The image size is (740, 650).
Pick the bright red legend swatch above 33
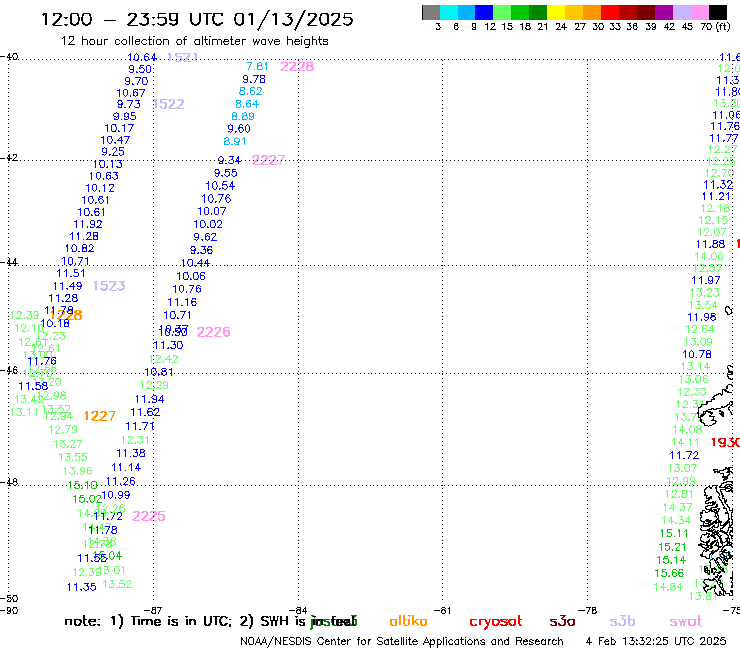tap(610, 12)
